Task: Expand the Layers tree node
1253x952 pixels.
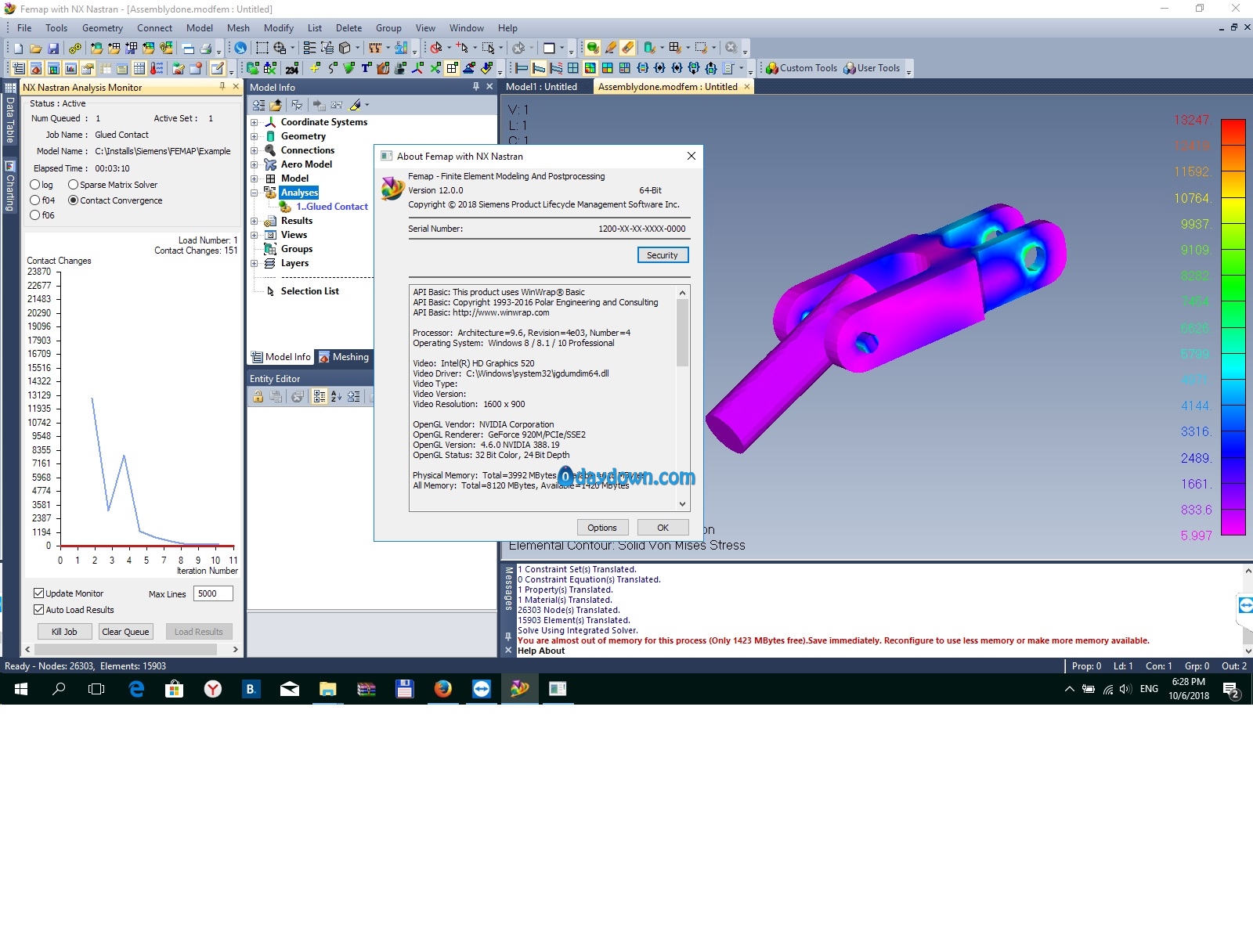Action: coord(254,263)
